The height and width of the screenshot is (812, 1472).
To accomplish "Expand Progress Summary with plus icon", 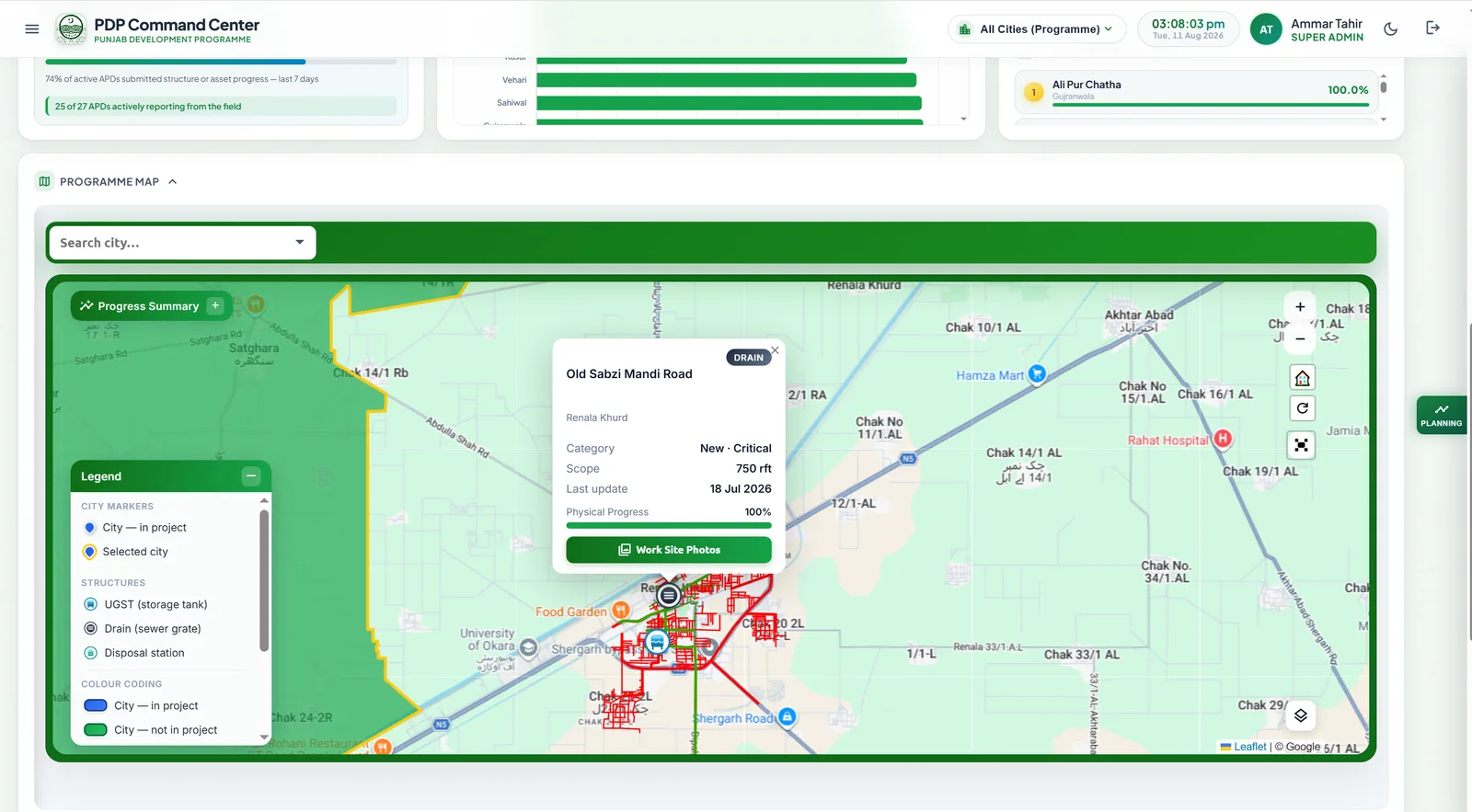I will coord(215,305).
